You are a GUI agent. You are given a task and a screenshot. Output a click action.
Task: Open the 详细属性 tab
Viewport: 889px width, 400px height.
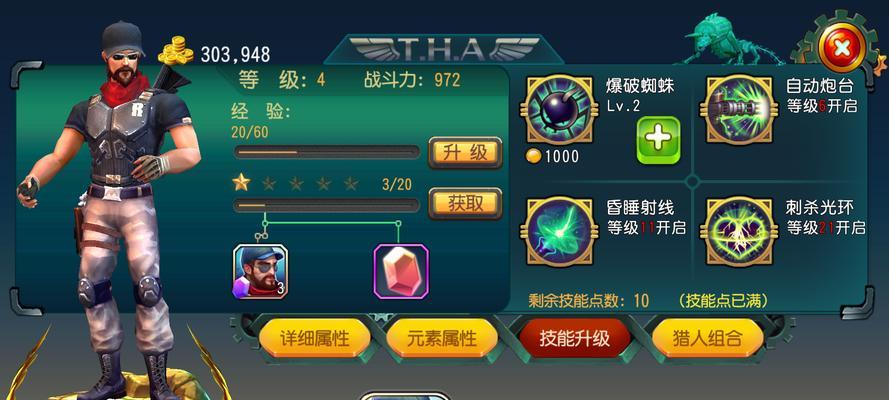(x=315, y=339)
